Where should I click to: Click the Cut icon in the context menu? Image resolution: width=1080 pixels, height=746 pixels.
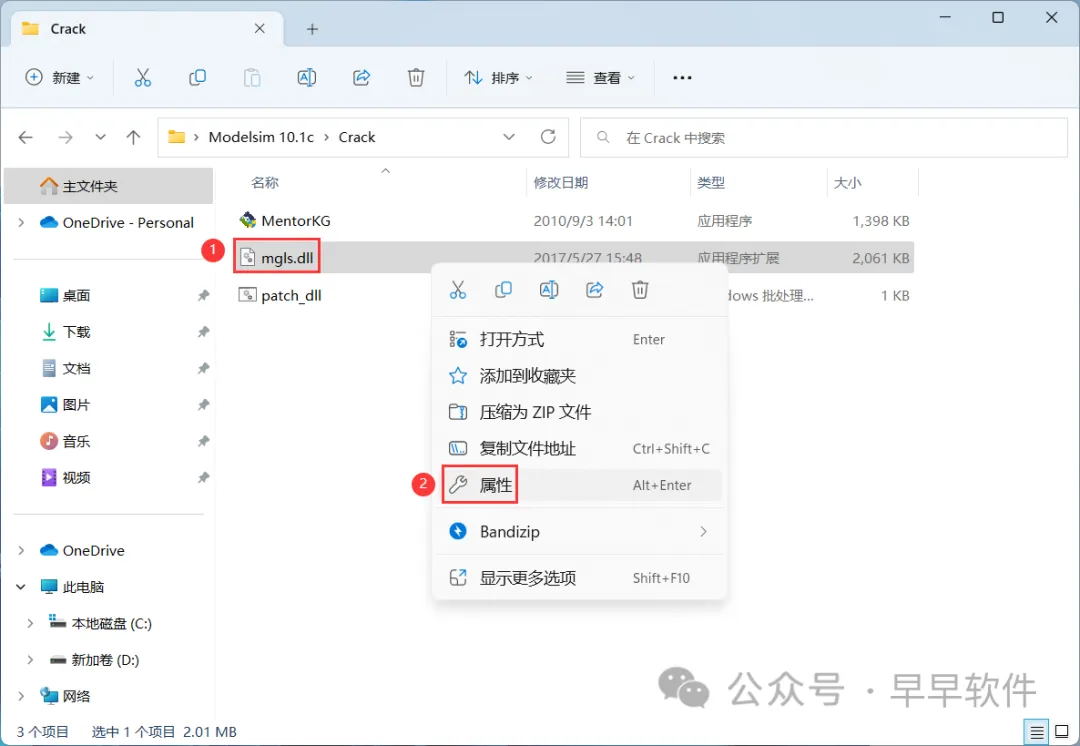[458, 290]
